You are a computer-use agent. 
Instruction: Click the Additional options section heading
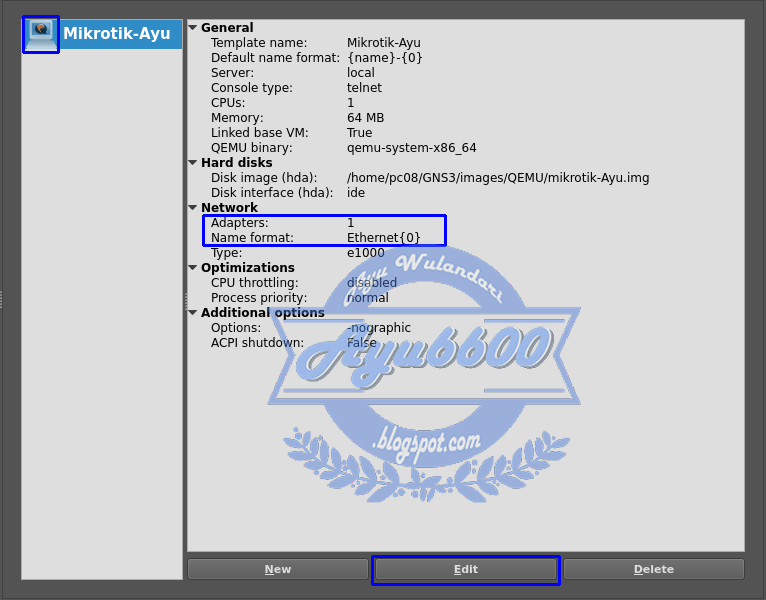263,313
